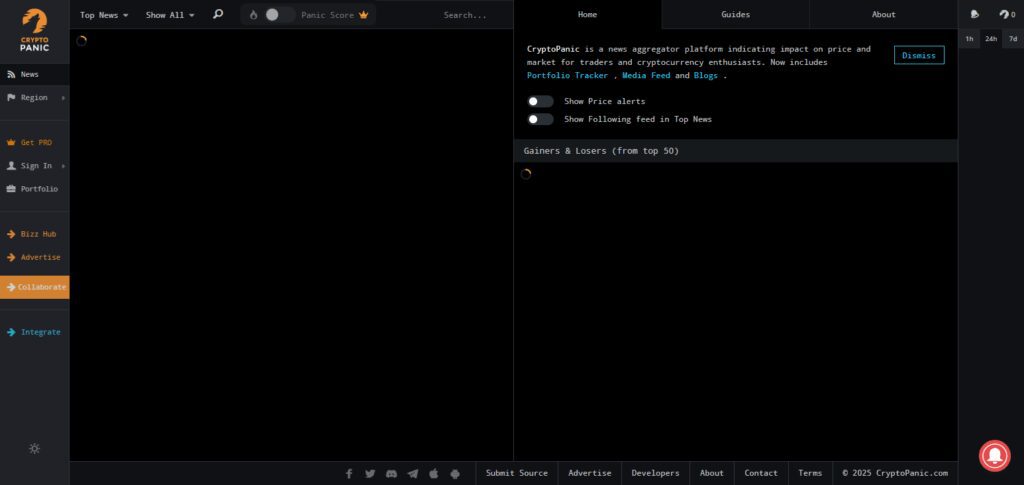Open the Top News dropdown

coord(104,15)
